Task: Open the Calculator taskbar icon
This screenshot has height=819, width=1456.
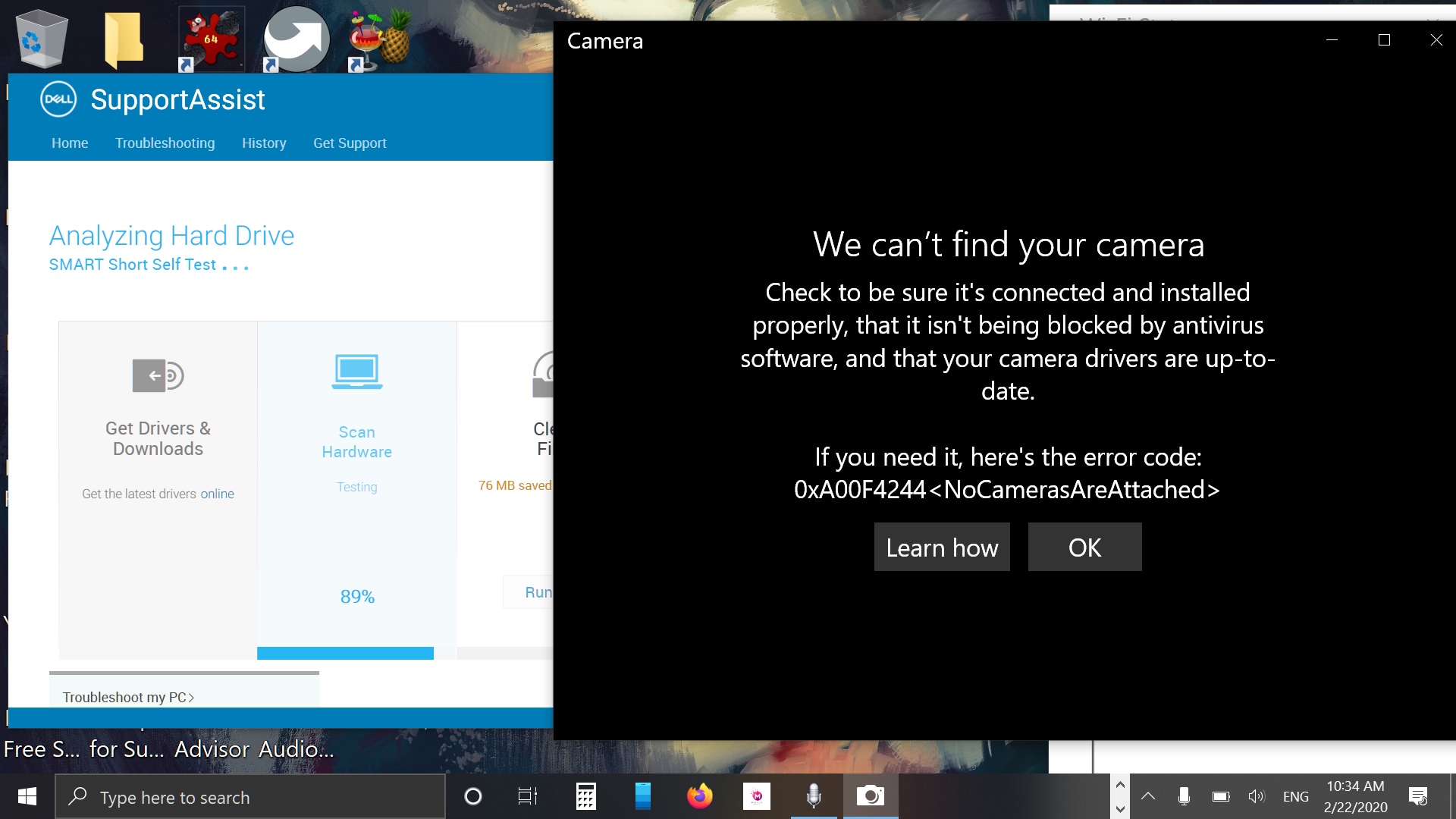Action: (x=585, y=796)
